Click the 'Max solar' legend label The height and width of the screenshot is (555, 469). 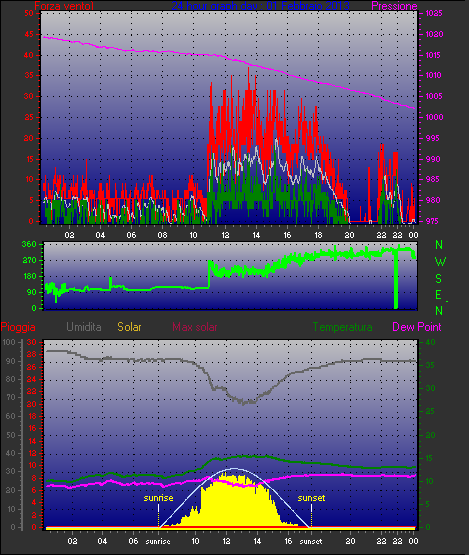click(195, 327)
